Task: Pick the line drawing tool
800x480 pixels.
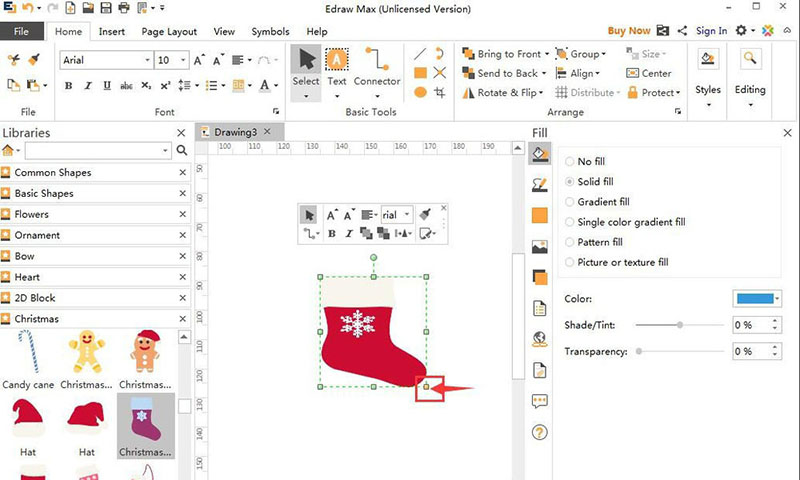Action: 420,54
